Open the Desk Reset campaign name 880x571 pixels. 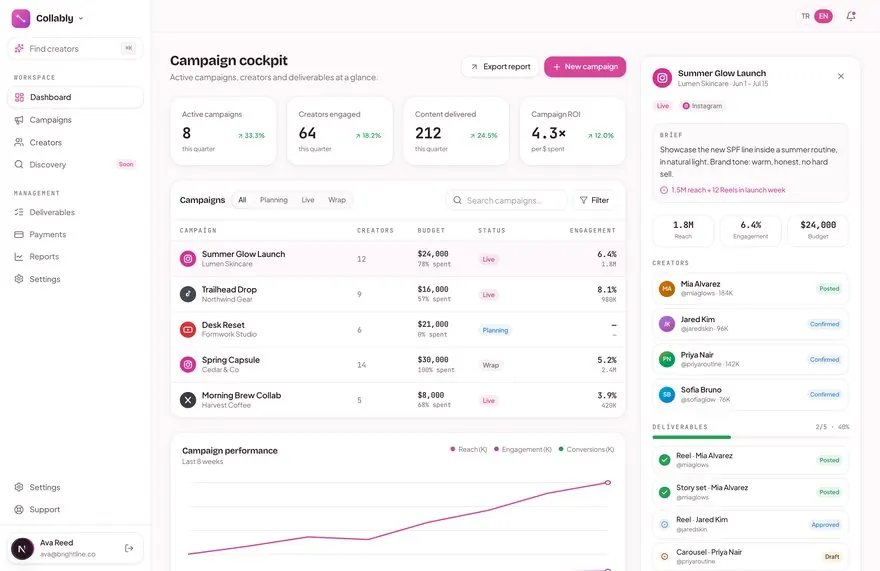(x=223, y=325)
